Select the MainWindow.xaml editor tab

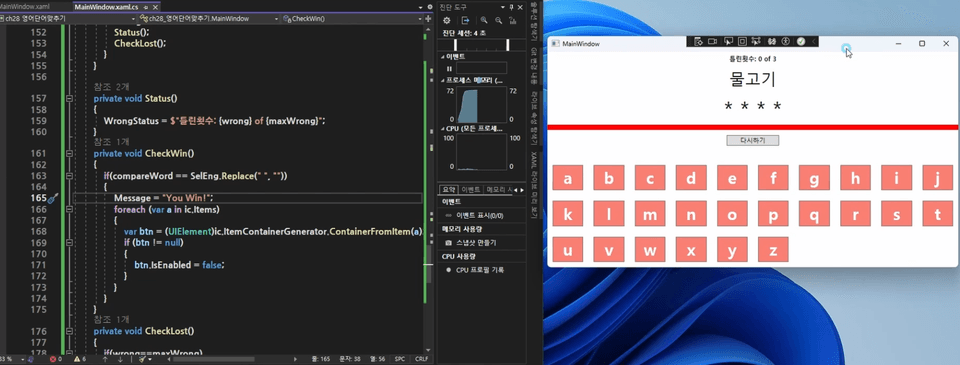click(x=24, y=7)
